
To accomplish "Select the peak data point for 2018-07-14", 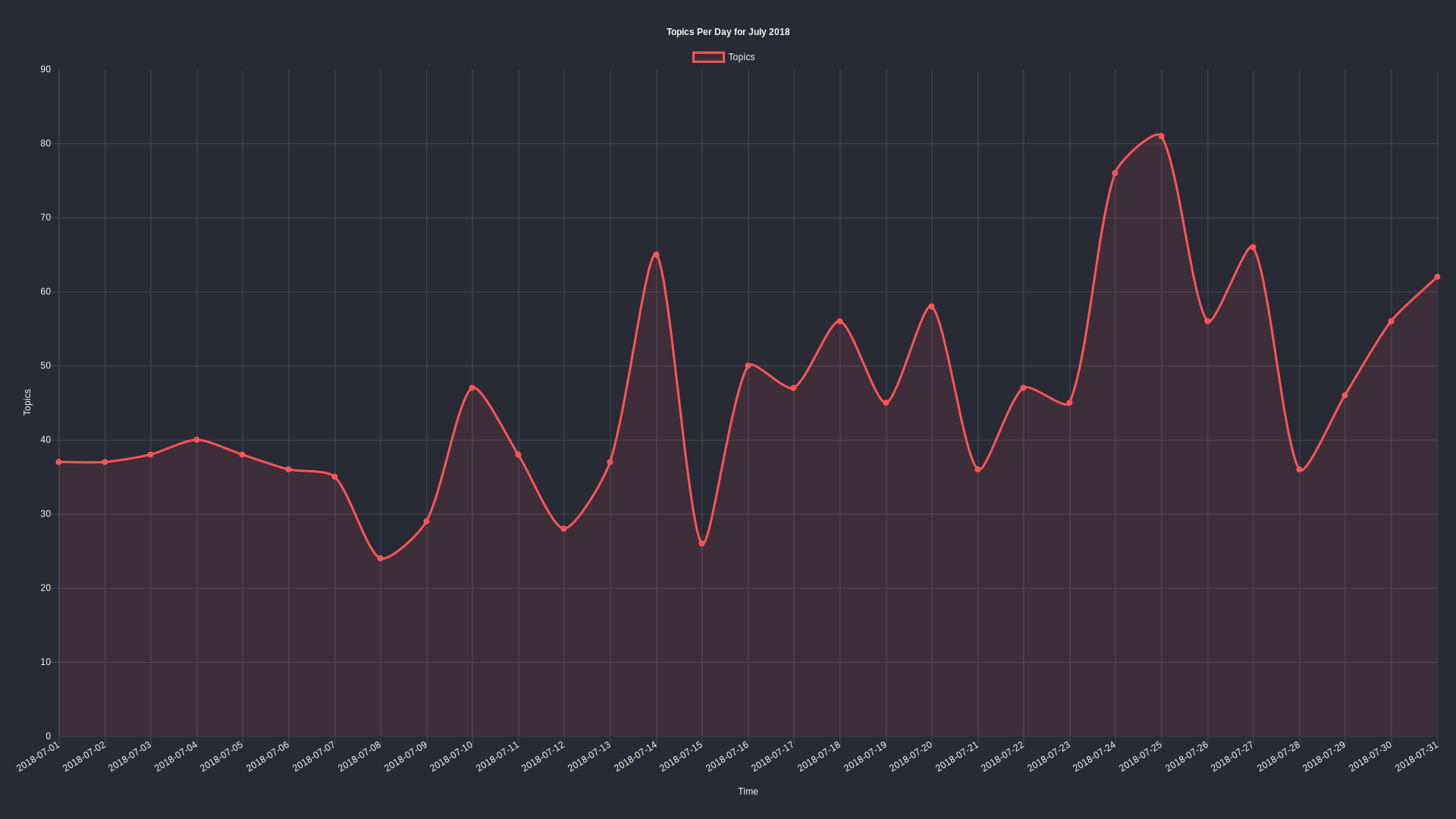I will (656, 255).
